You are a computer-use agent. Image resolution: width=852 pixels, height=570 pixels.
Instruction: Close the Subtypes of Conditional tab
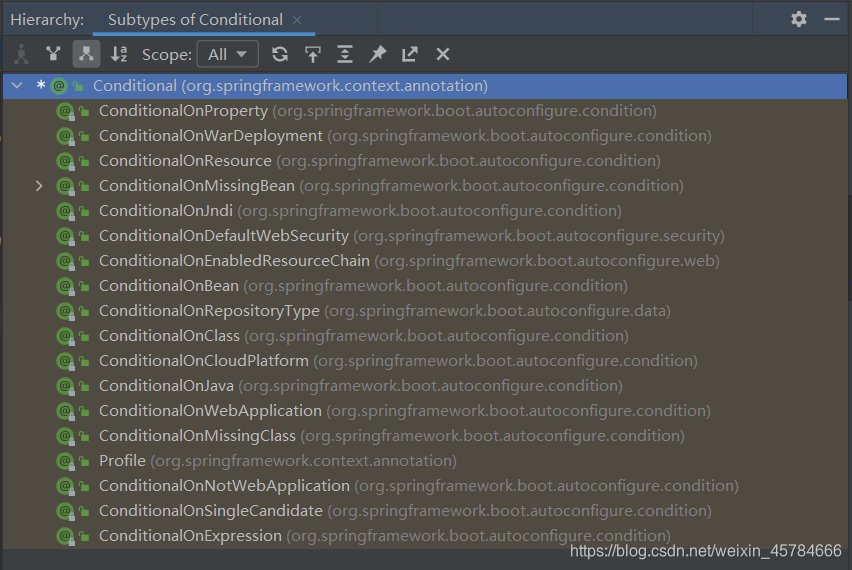(297, 20)
